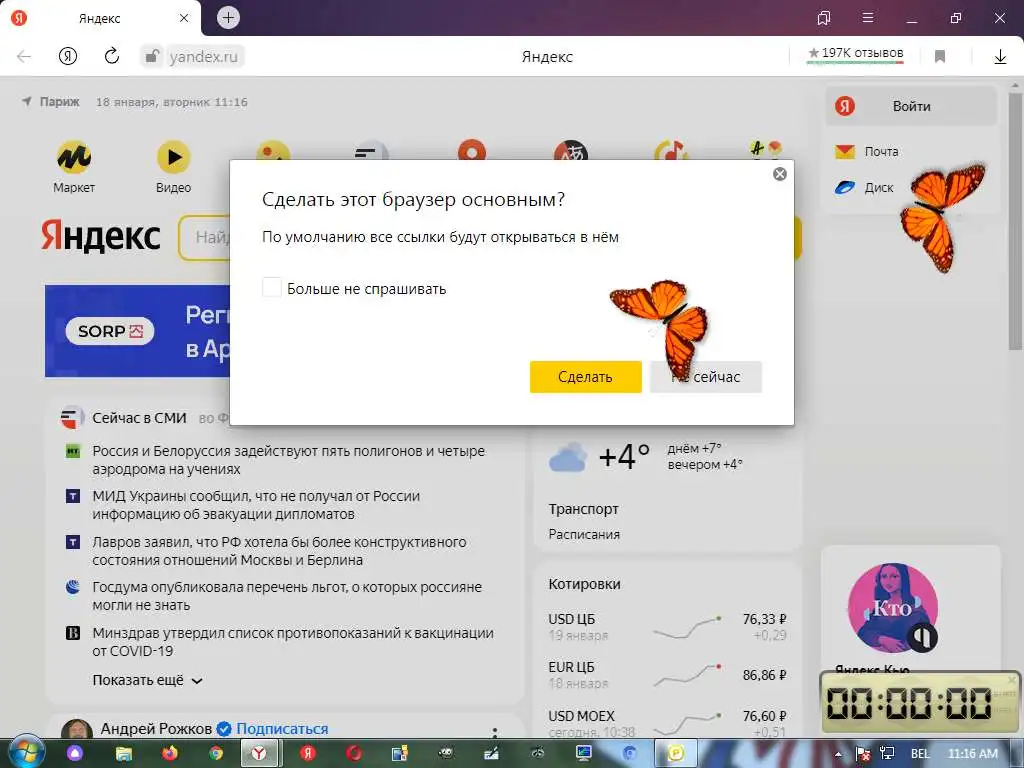Viewport: 1024px width, 768px height.
Task: Open the Госдума перечень льгот headline
Action: [x=287, y=596]
